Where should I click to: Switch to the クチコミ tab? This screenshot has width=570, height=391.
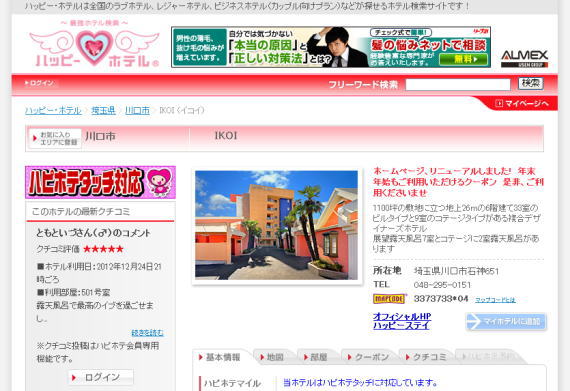pyautogui.click(x=426, y=357)
